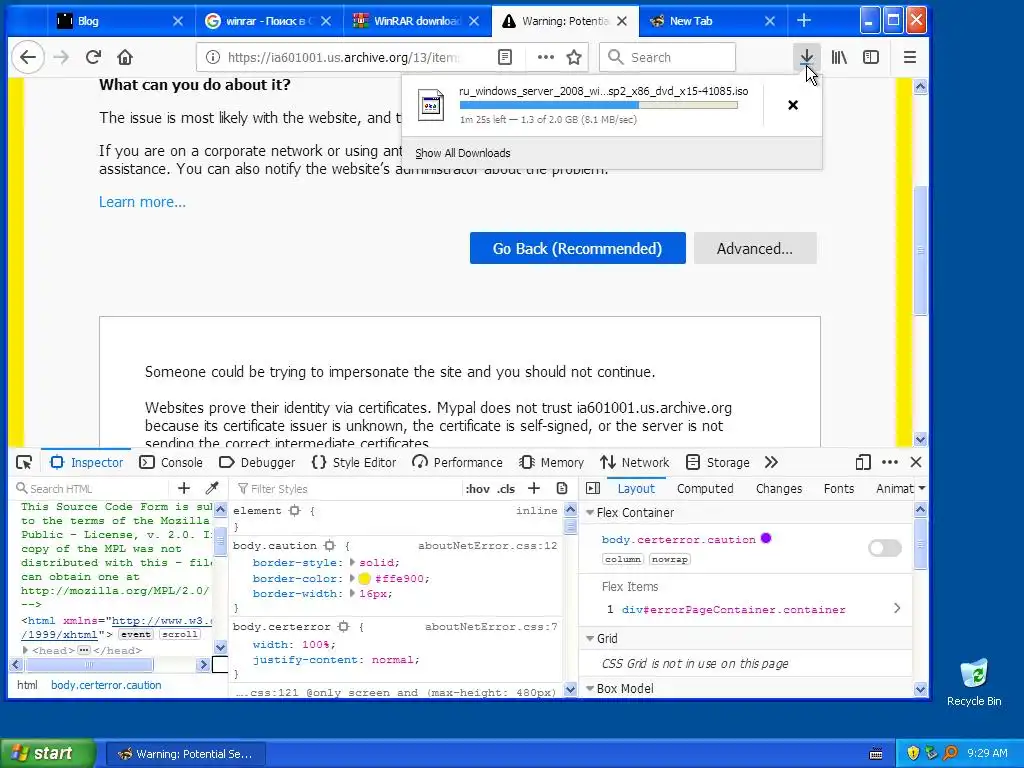Viewport: 1024px width, 768px height.
Task: Show more DevTools tabs chevron
Action: tap(771, 462)
